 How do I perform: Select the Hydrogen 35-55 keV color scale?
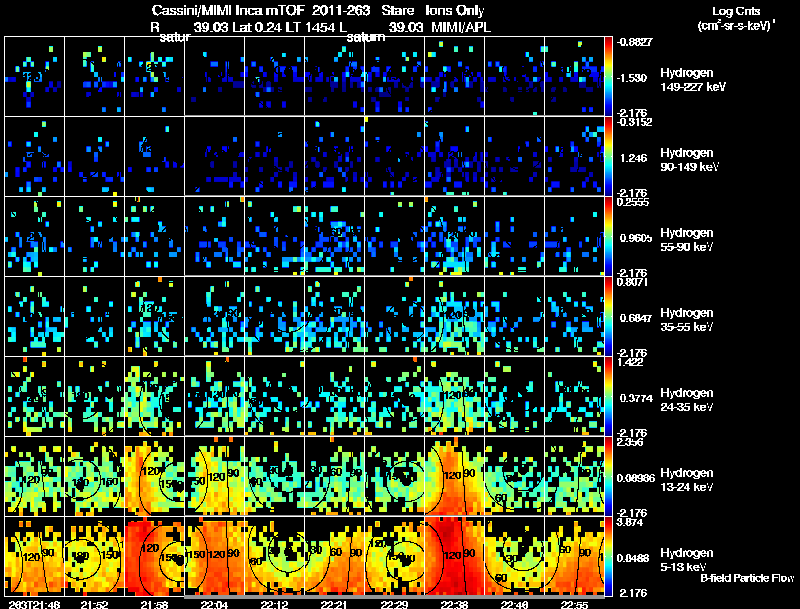point(610,316)
